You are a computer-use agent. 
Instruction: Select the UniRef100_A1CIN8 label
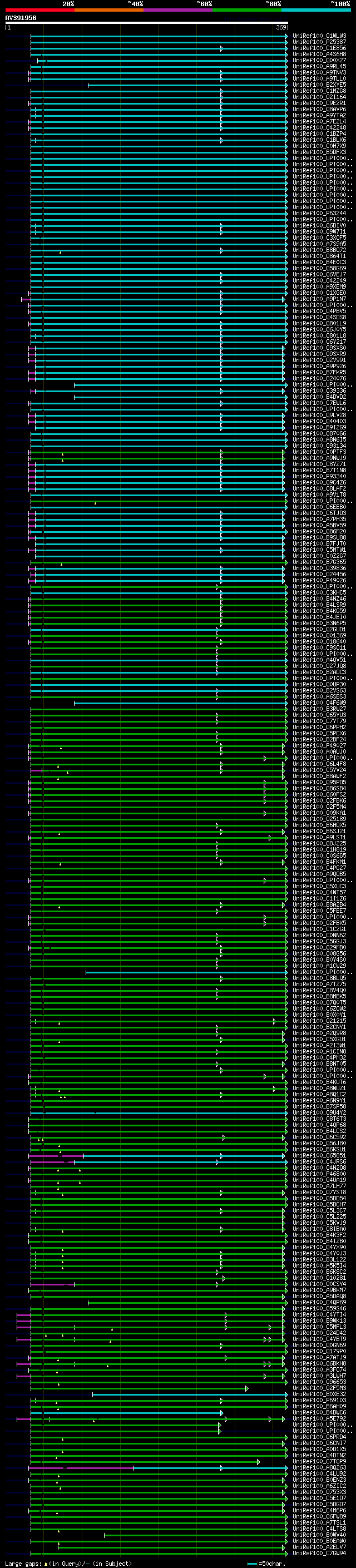coord(319,1052)
